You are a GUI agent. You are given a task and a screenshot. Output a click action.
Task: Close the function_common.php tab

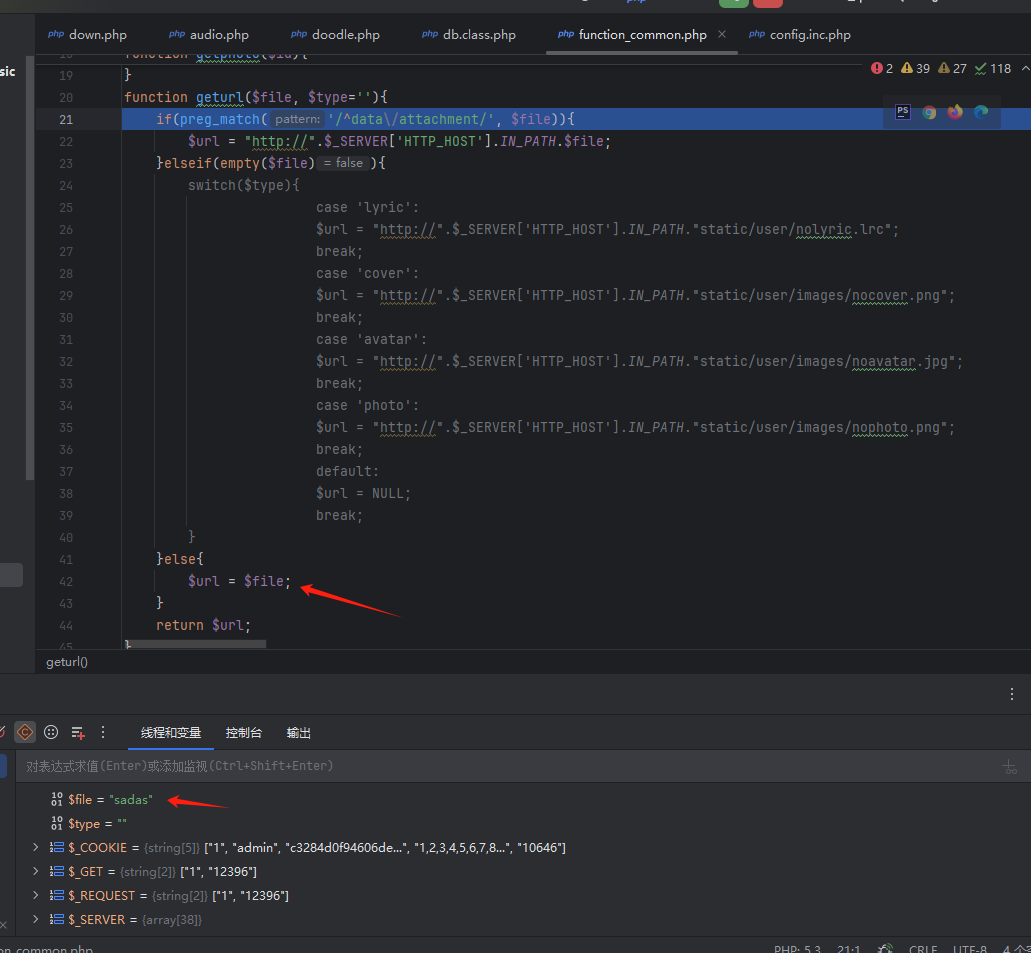(722, 35)
